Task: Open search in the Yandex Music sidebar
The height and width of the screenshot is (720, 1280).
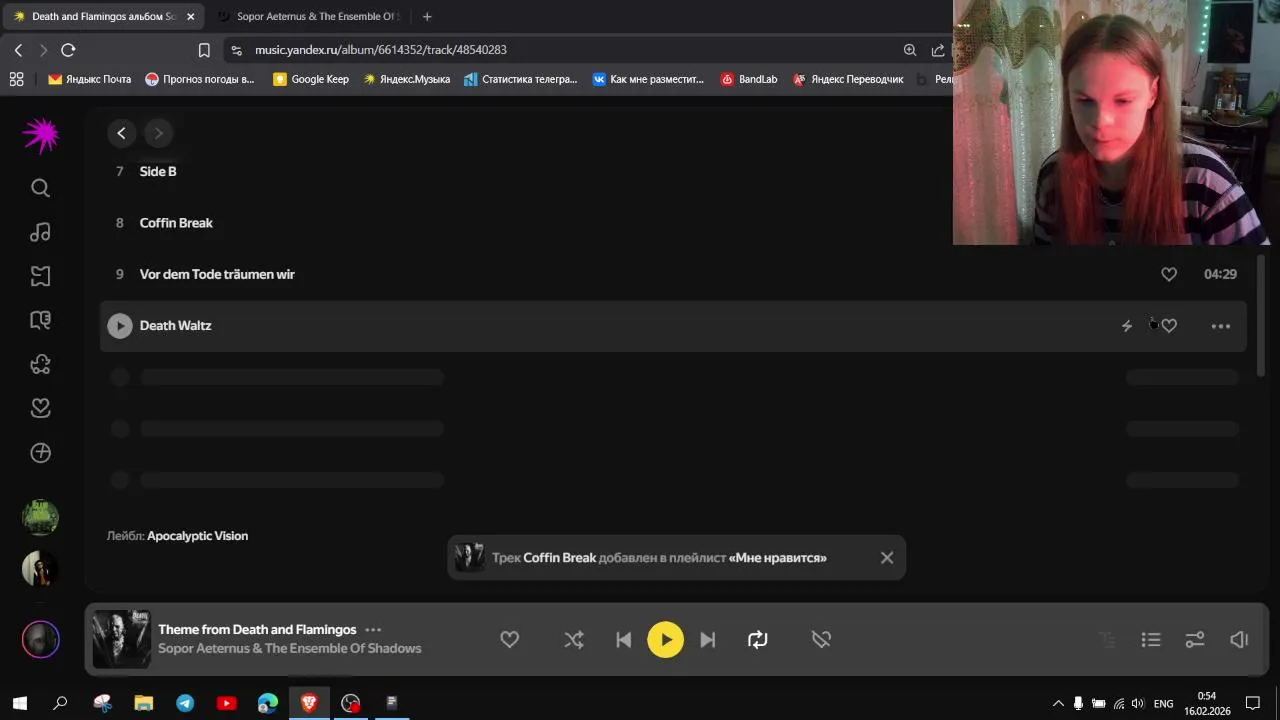Action: pyautogui.click(x=40, y=188)
